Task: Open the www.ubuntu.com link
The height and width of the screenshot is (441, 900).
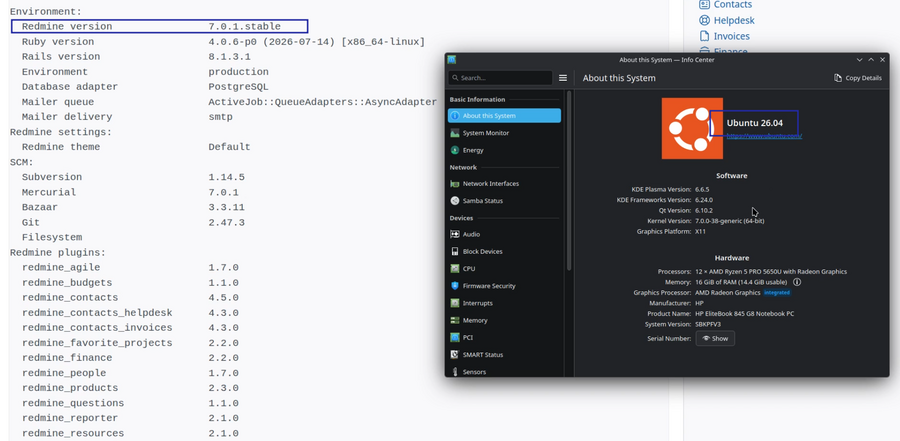Action: point(764,136)
